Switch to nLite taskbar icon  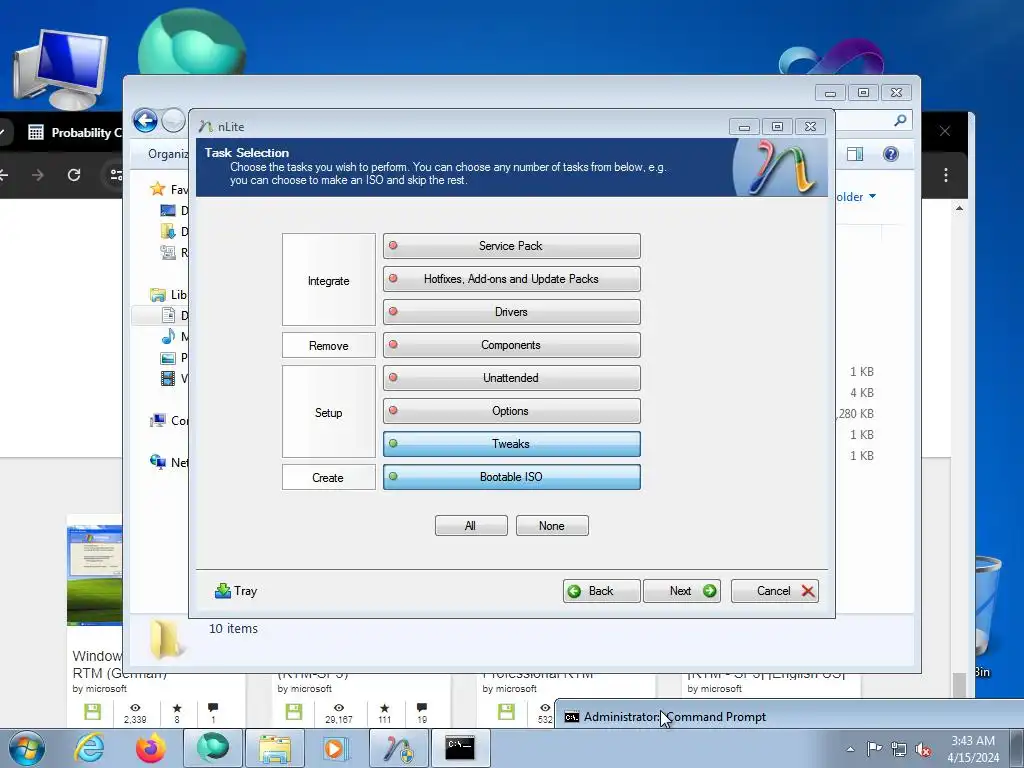coord(399,748)
